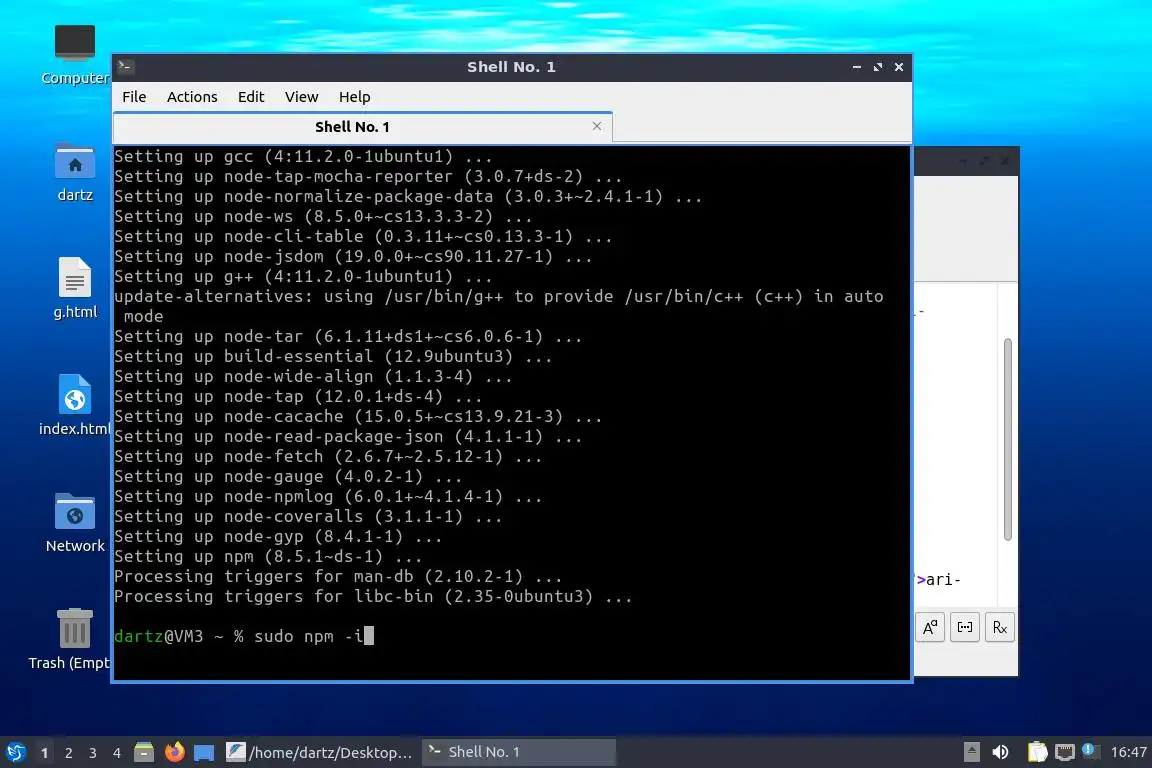Minimize the Shell No. 1 window
This screenshot has width=1152, height=768.
[857, 67]
